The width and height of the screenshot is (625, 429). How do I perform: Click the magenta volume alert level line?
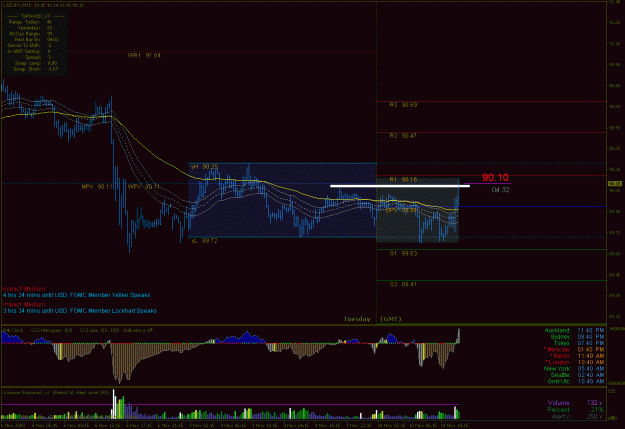click(230, 405)
